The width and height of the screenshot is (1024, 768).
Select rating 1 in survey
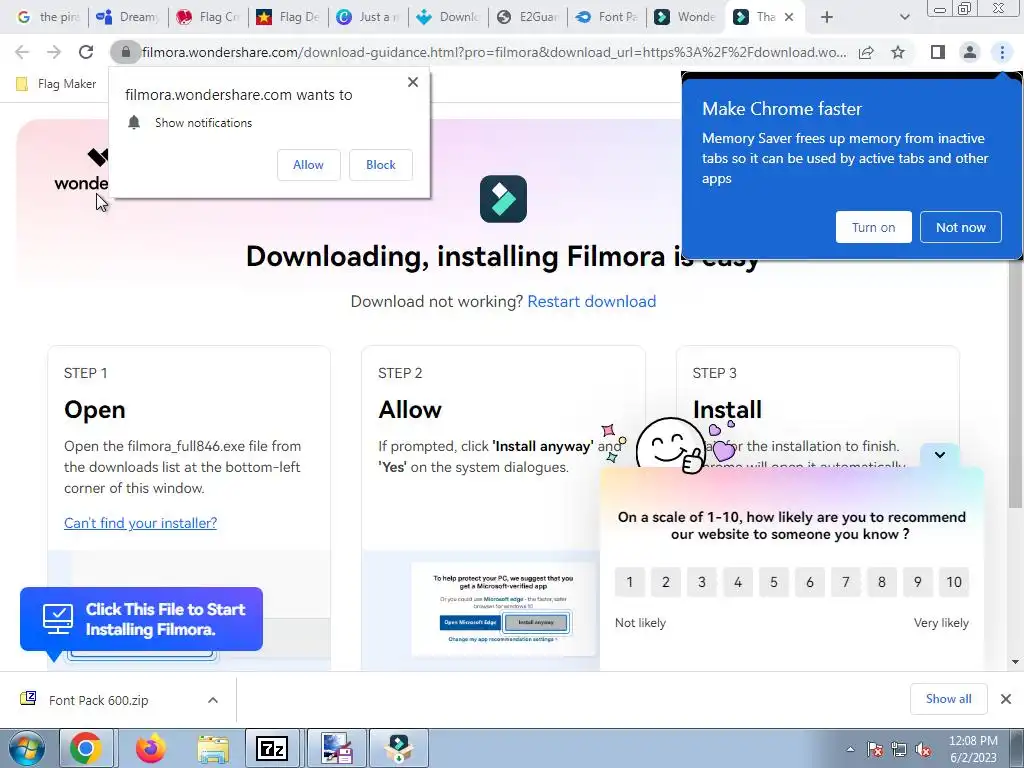tap(630, 582)
